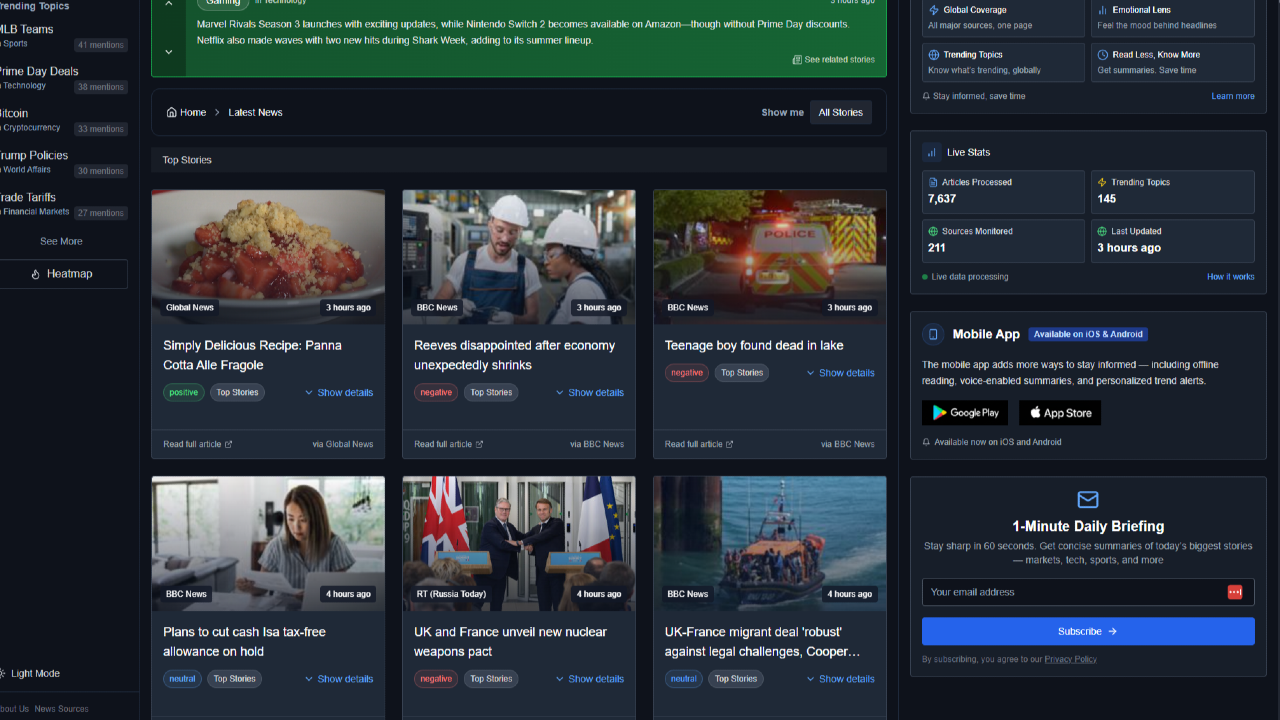This screenshot has width=1280, height=720.
Task: Click the chevron-down arrow on the Gaming banner
Action: point(168,52)
